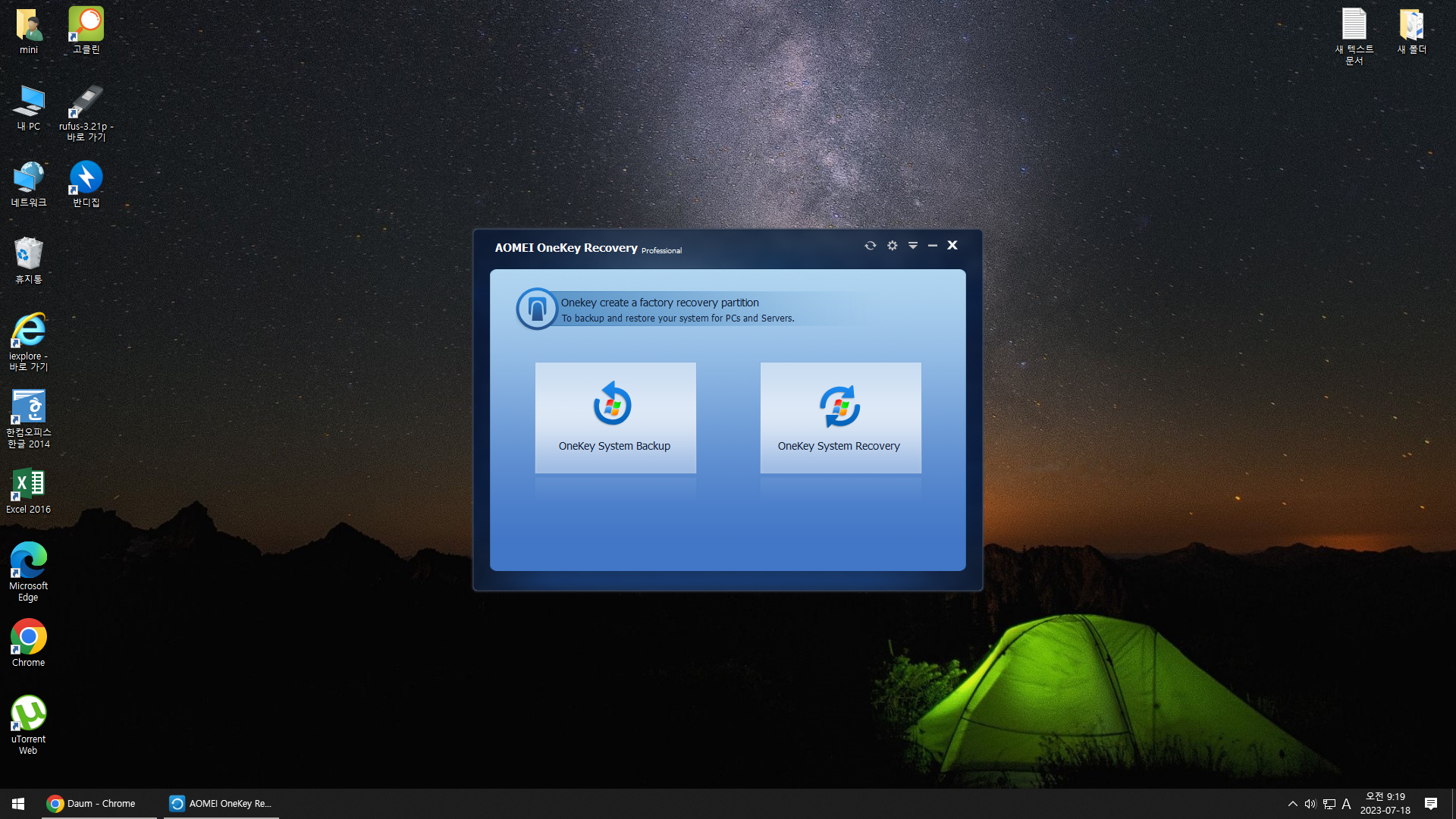Open the notification action center icon
Viewport: 1456px width, 819px height.
[x=1431, y=804]
